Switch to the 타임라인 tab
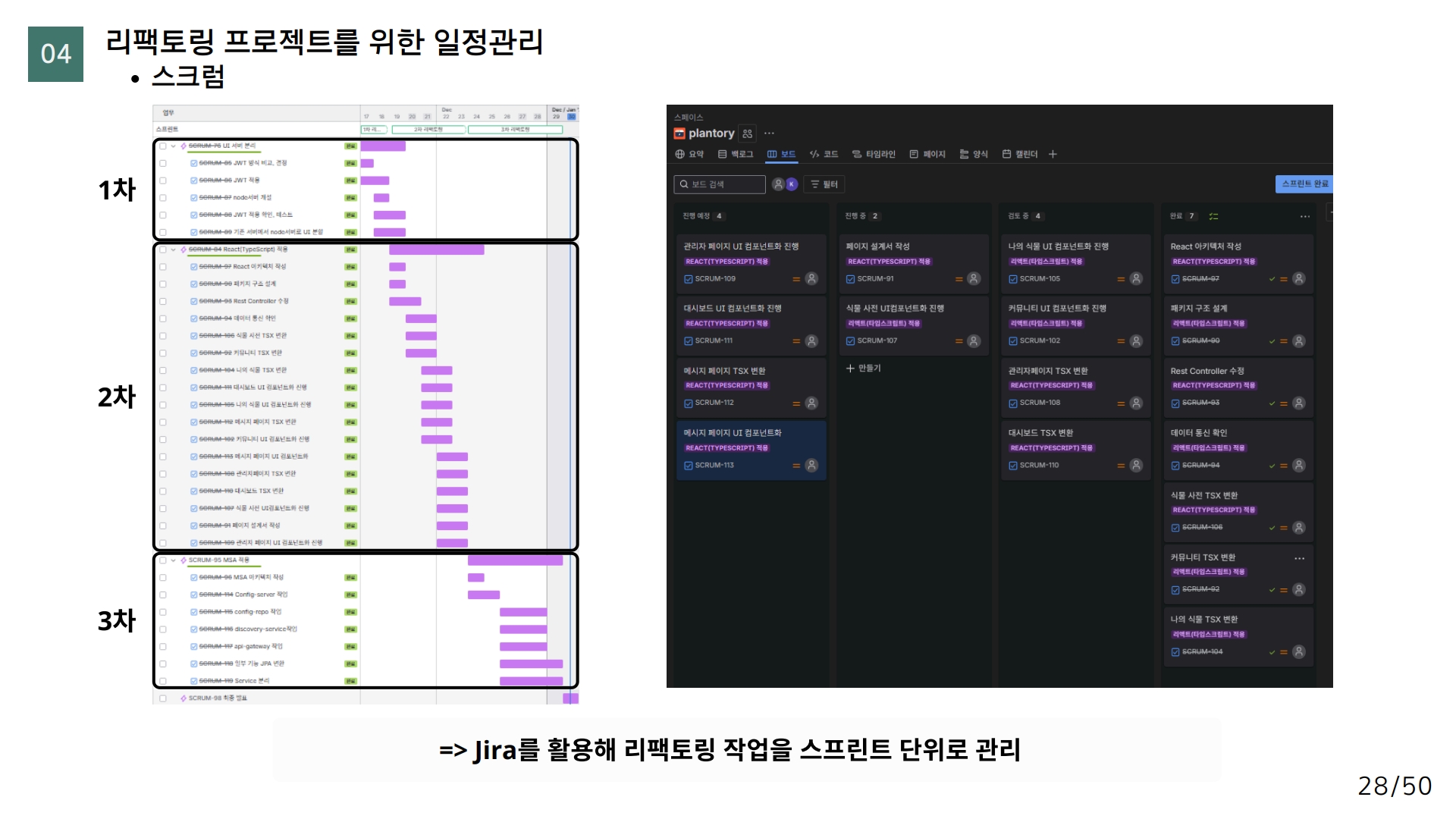 click(x=874, y=154)
